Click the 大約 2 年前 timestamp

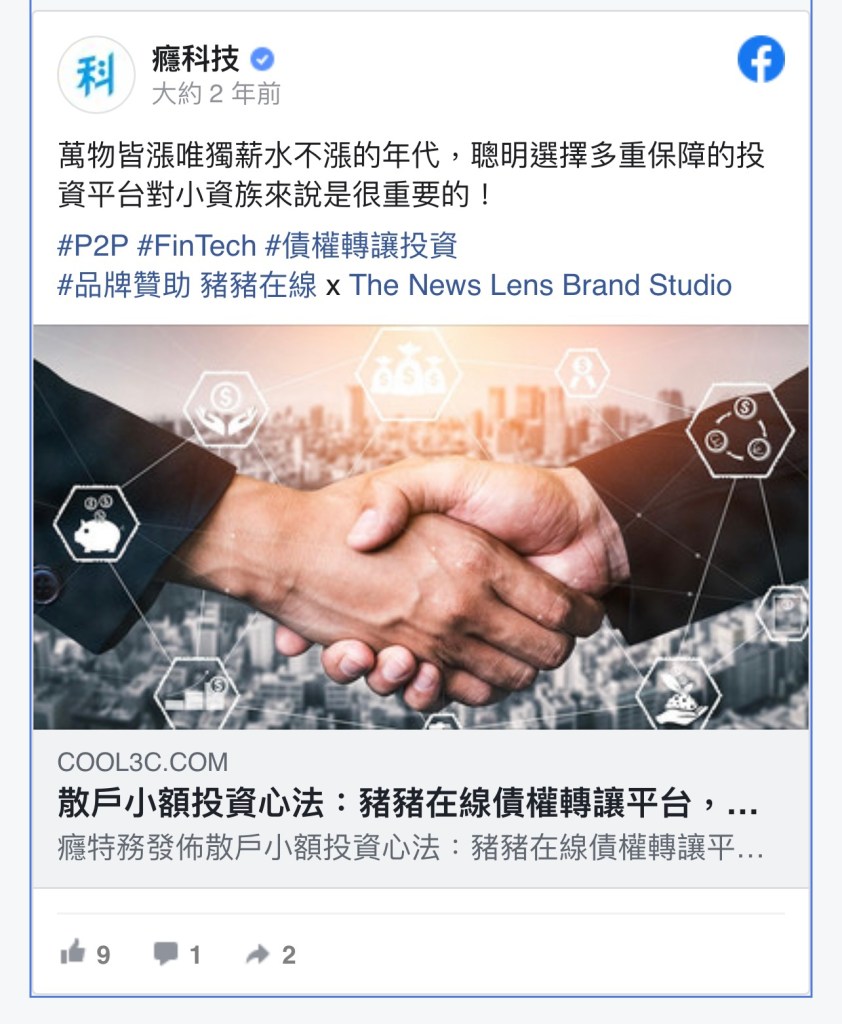[x=216, y=94]
